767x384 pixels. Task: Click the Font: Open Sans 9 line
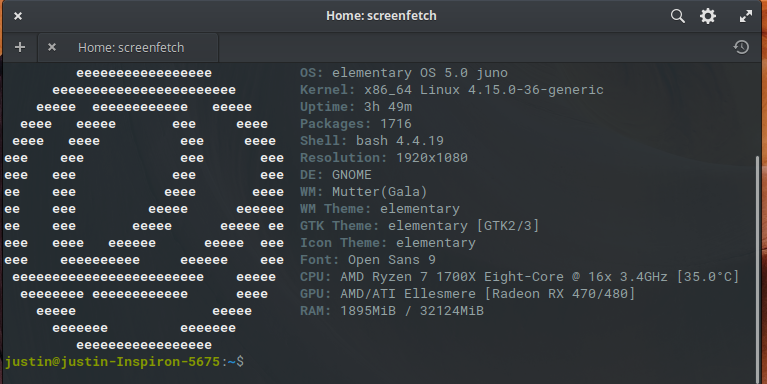pos(367,260)
